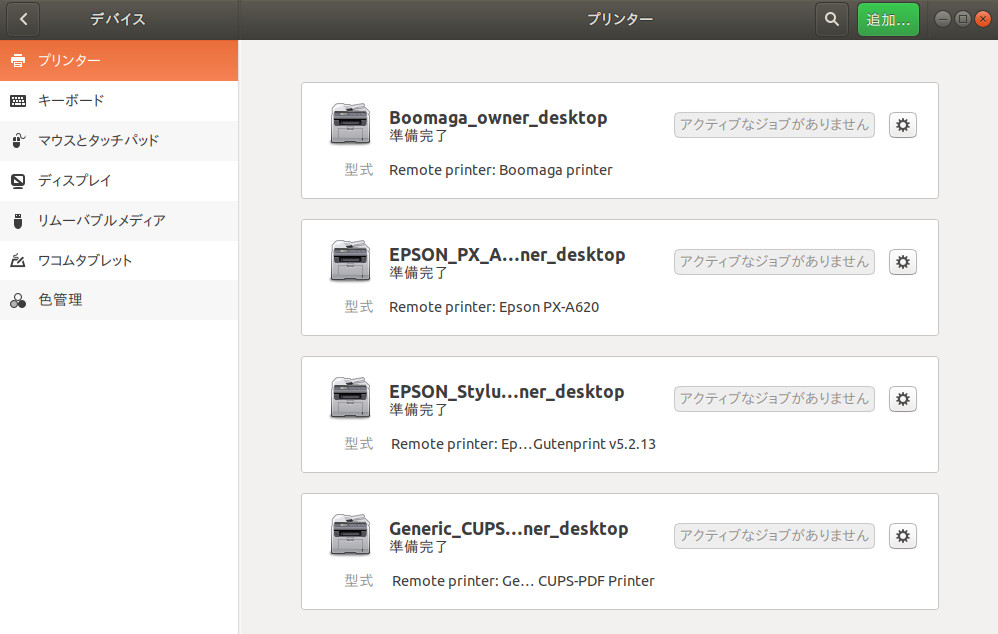Show jobs button for EPSON_PX_A printer
This screenshot has height=634, width=998.
tap(774, 262)
